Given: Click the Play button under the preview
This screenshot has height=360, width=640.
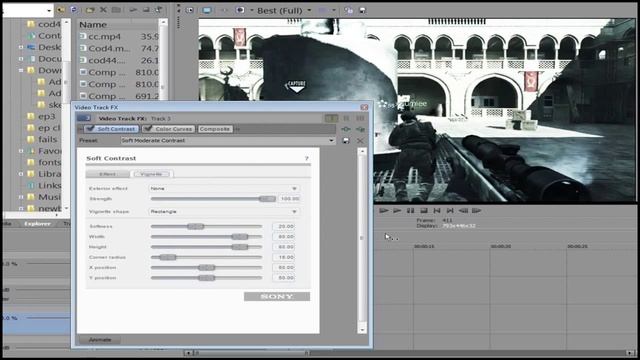Looking at the screenshot, I should [x=397, y=211].
